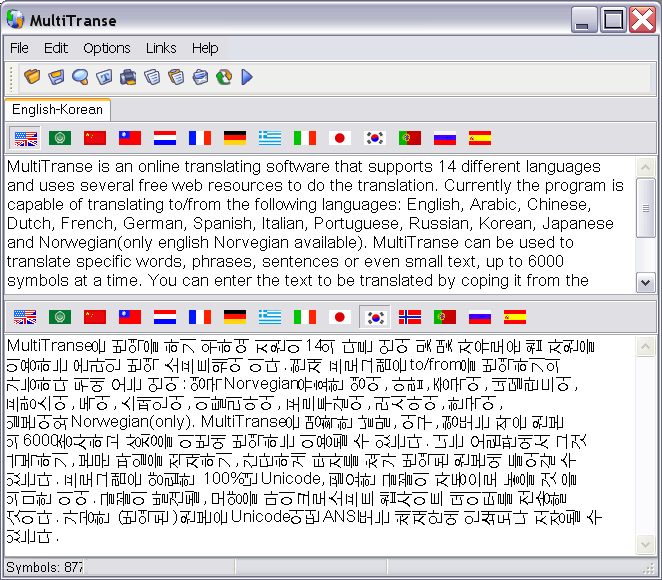Image resolution: width=662 pixels, height=580 pixels.
Task: Choose Greek flag in source language row
Action: coord(270,138)
